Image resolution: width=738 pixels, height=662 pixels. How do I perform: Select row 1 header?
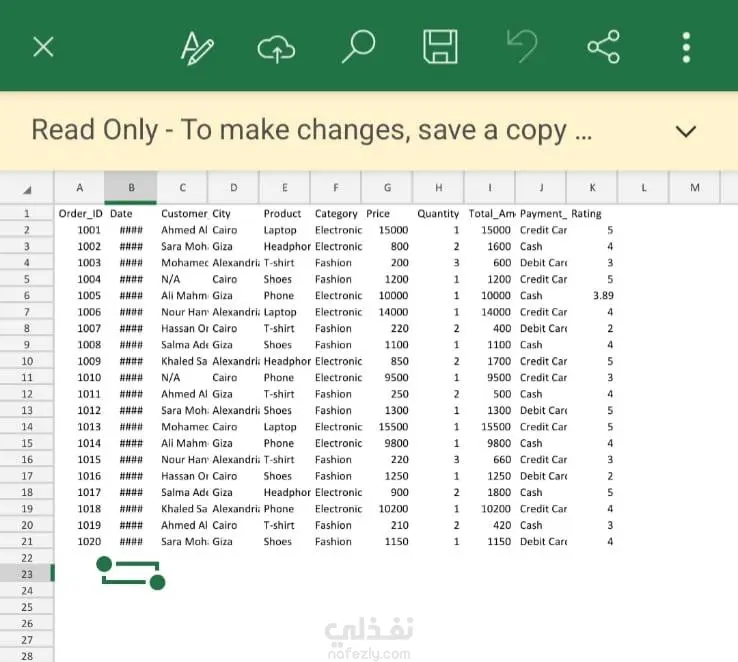click(27, 214)
